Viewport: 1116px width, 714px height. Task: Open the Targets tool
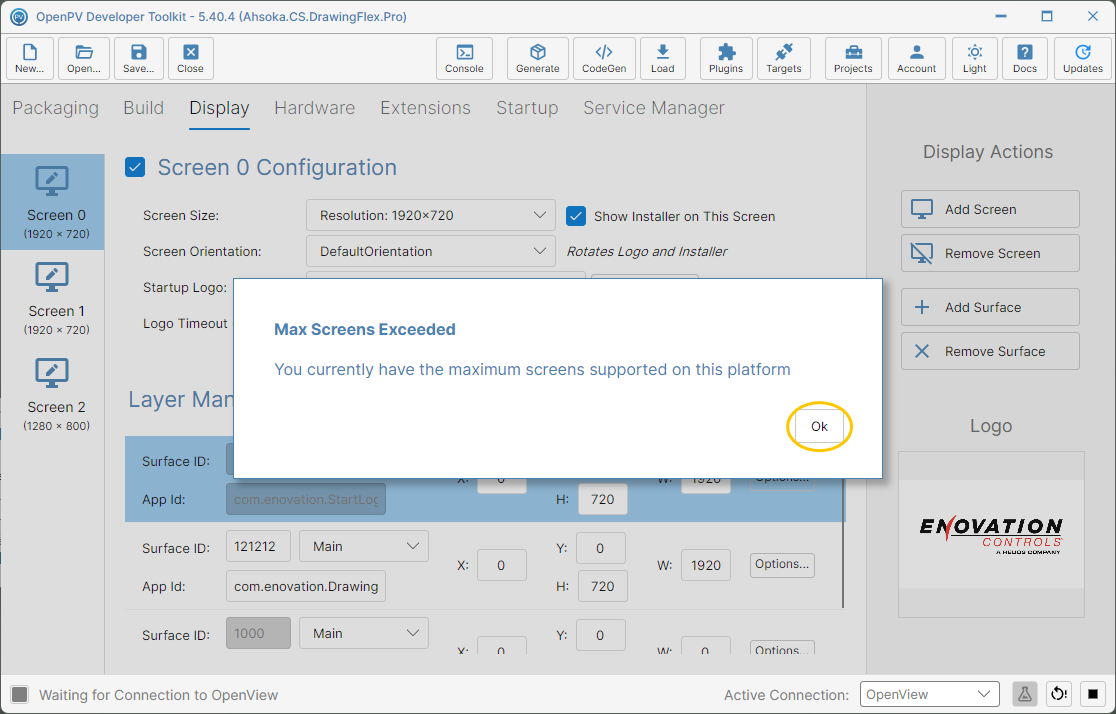click(x=784, y=58)
